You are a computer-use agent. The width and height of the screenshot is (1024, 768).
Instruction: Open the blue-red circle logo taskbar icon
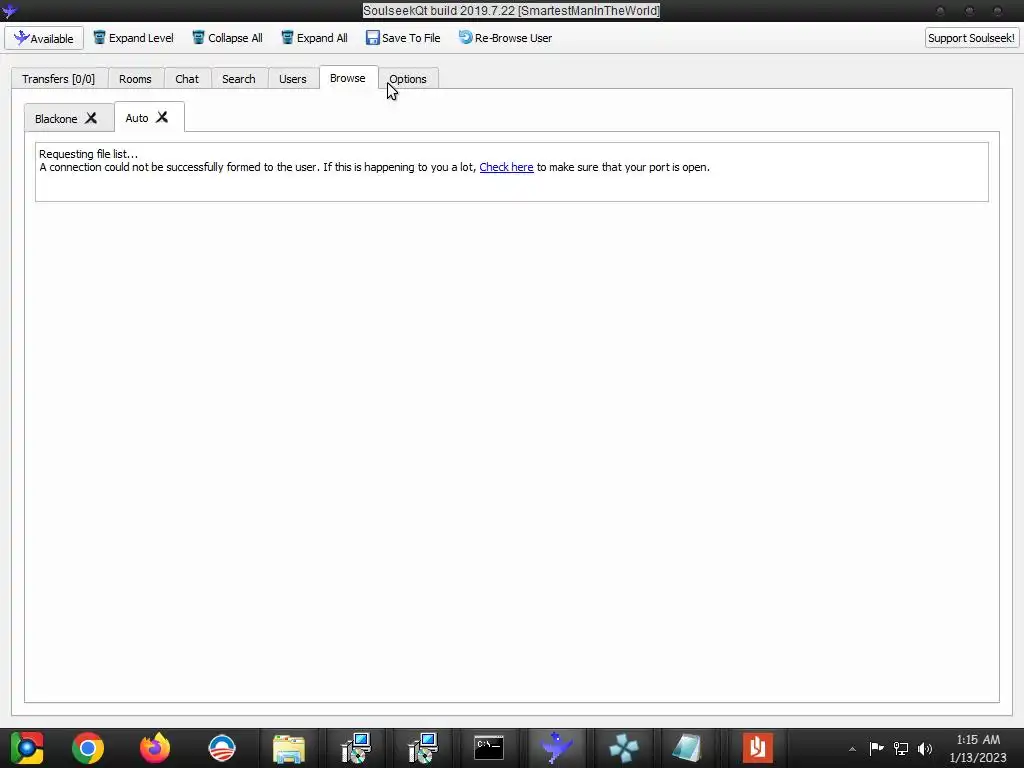click(221, 748)
